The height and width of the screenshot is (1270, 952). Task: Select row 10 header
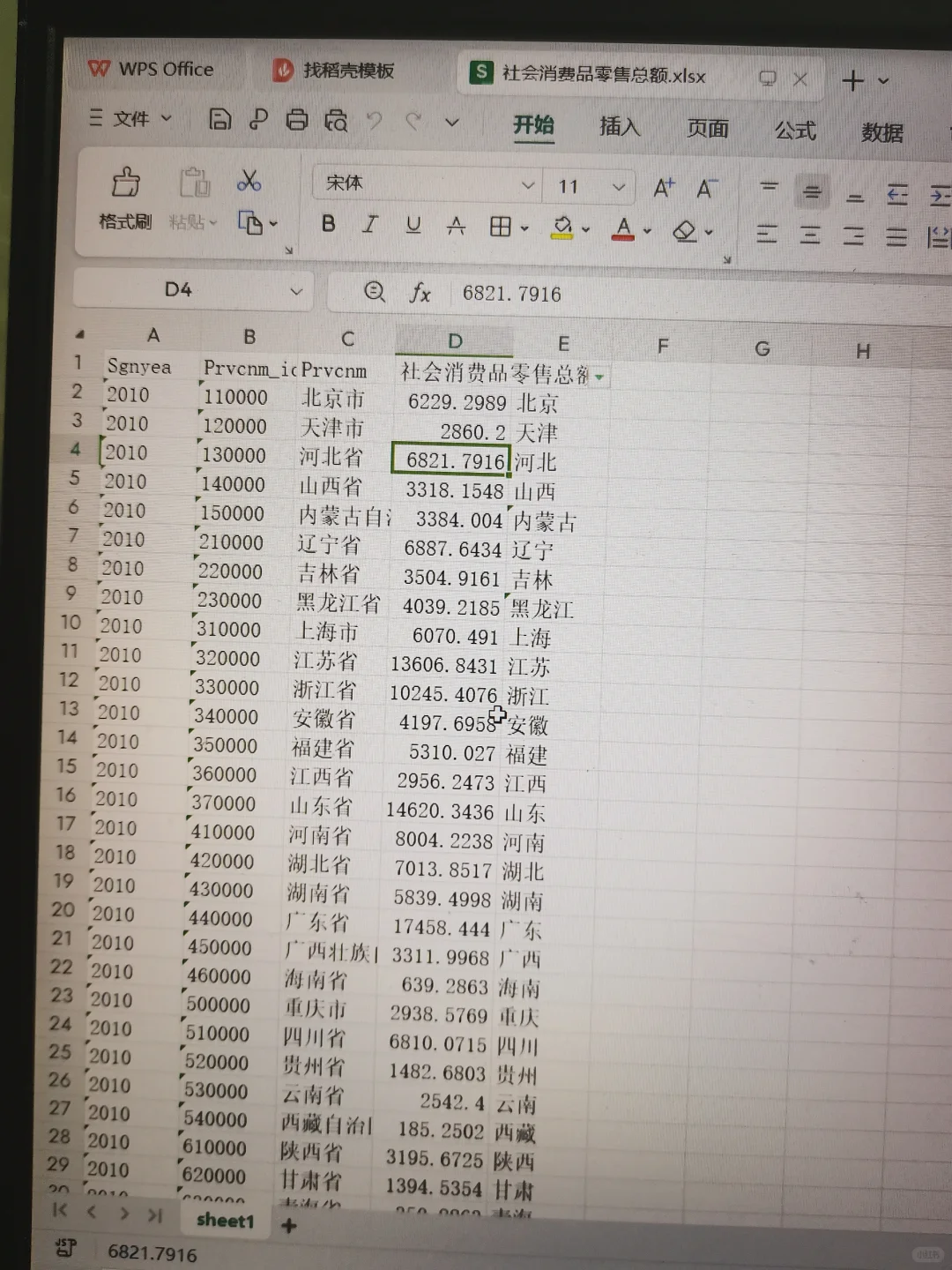click(71, 622)
